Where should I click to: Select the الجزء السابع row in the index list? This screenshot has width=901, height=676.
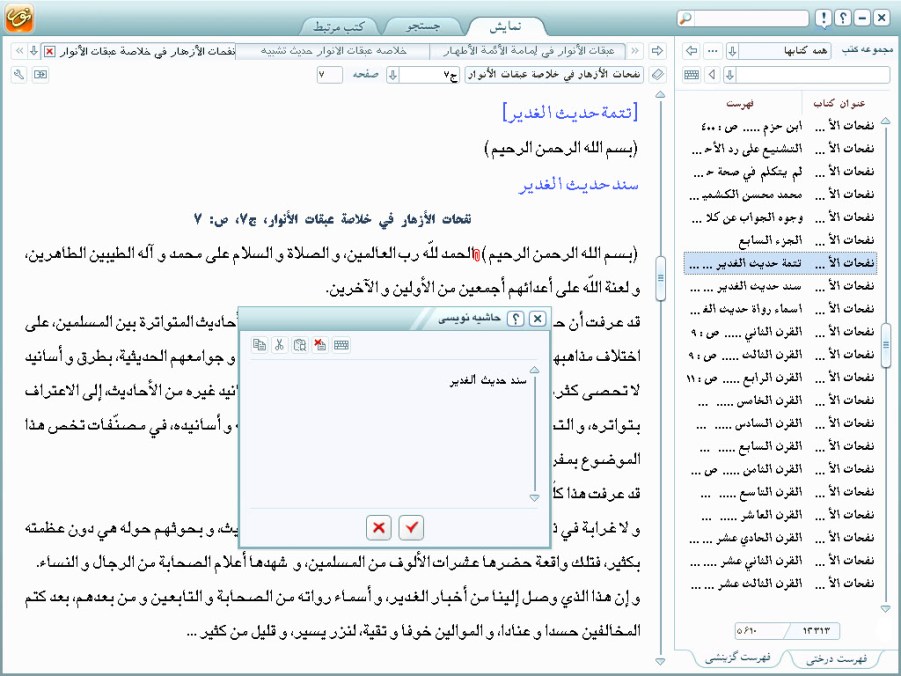pos(781,240)
